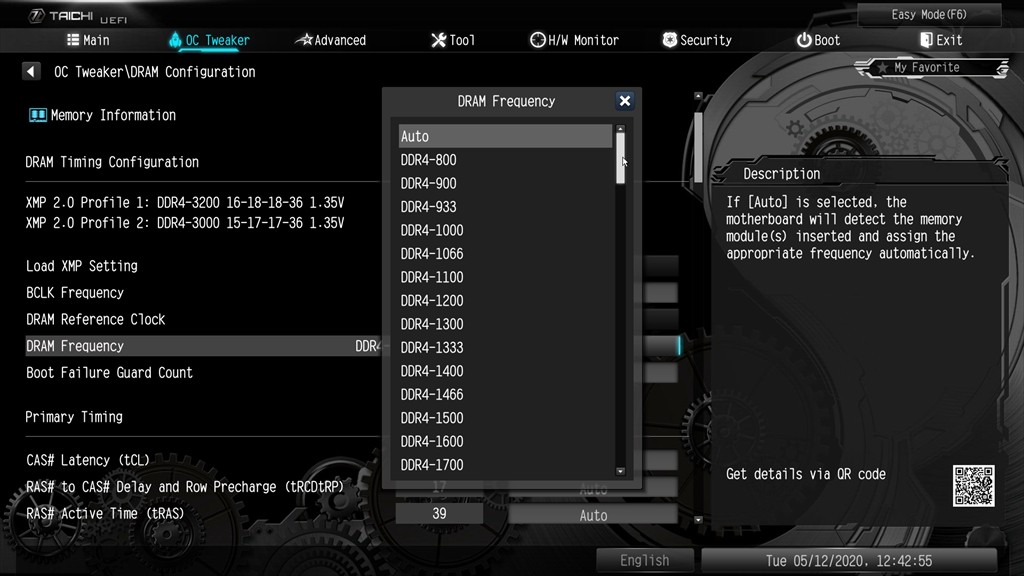Select DDR4-1700 frequency option
Viewport: 1024px width, 576px height.
(505, 465)
